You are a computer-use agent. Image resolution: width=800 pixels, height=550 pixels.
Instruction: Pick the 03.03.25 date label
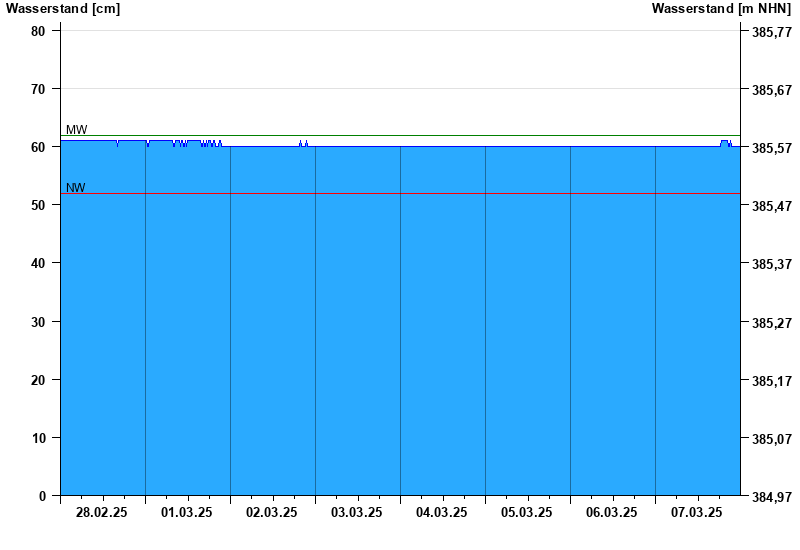pyautogui.click(x=357, y=513)
